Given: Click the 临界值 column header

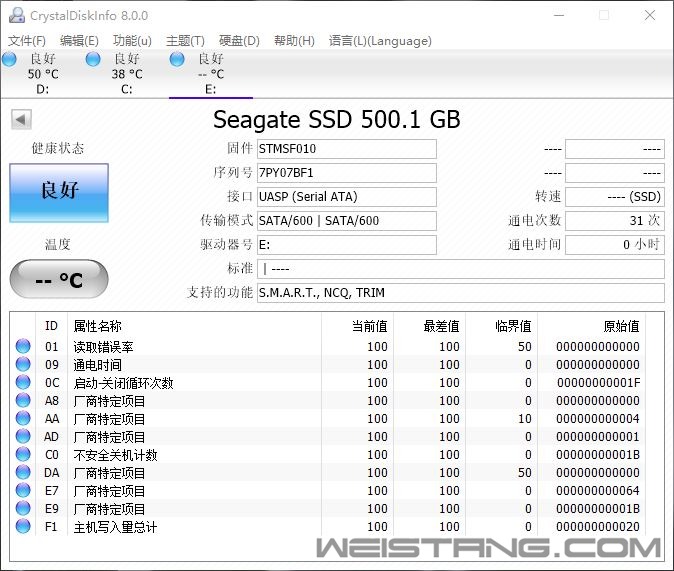Looking at the screenshot, I should [513, 326].
